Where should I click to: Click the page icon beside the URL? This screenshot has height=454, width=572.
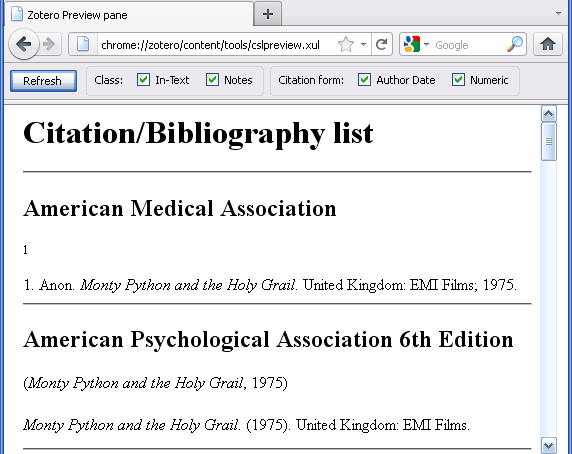point(83,44)
